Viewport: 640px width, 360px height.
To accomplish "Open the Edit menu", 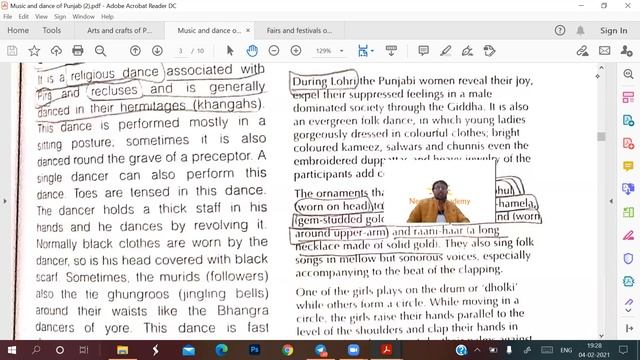I will [x=23, y=17].
